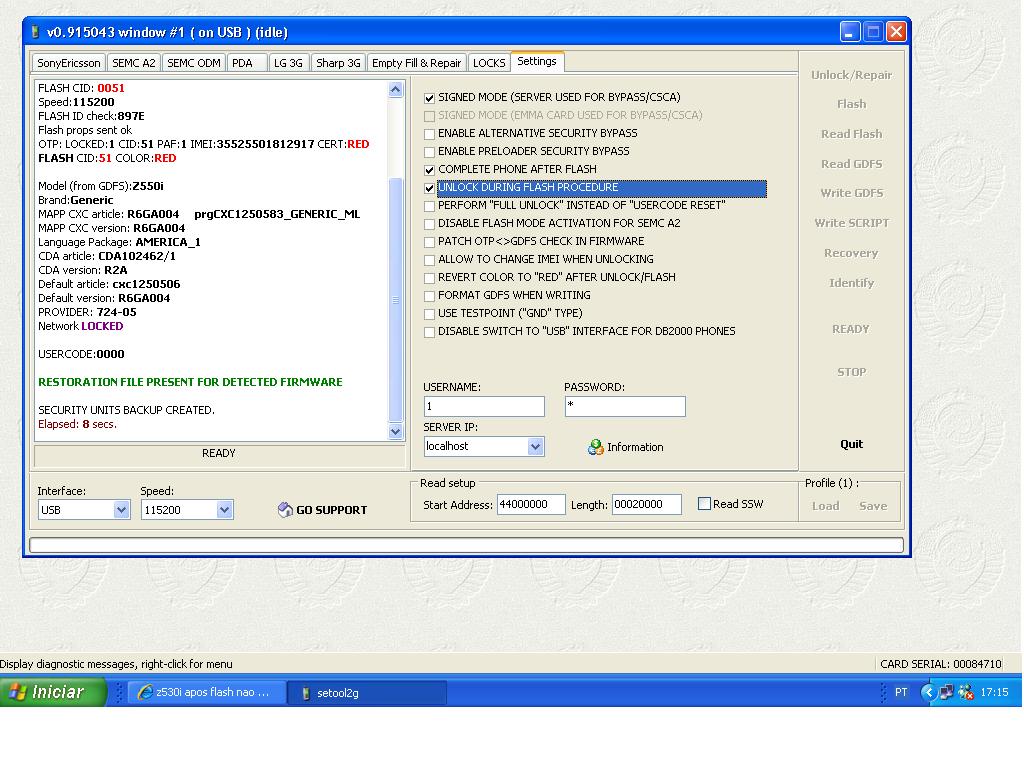Viewport: 1024px width, 768px height.
Task: Click the log scrollbar down arrow
Action: (396, 431)
